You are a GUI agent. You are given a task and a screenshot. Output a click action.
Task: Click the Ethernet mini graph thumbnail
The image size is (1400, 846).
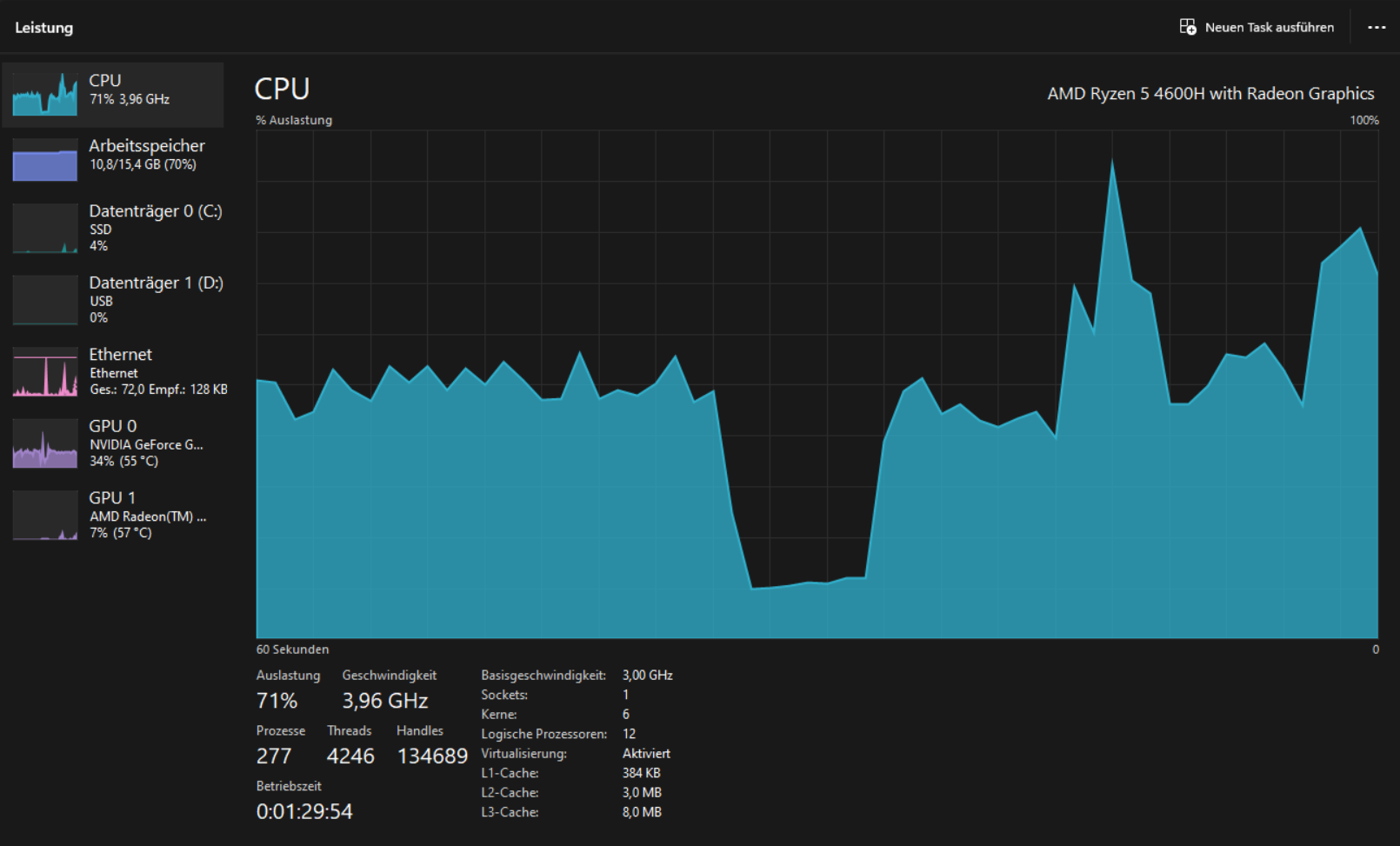(44, 374)
